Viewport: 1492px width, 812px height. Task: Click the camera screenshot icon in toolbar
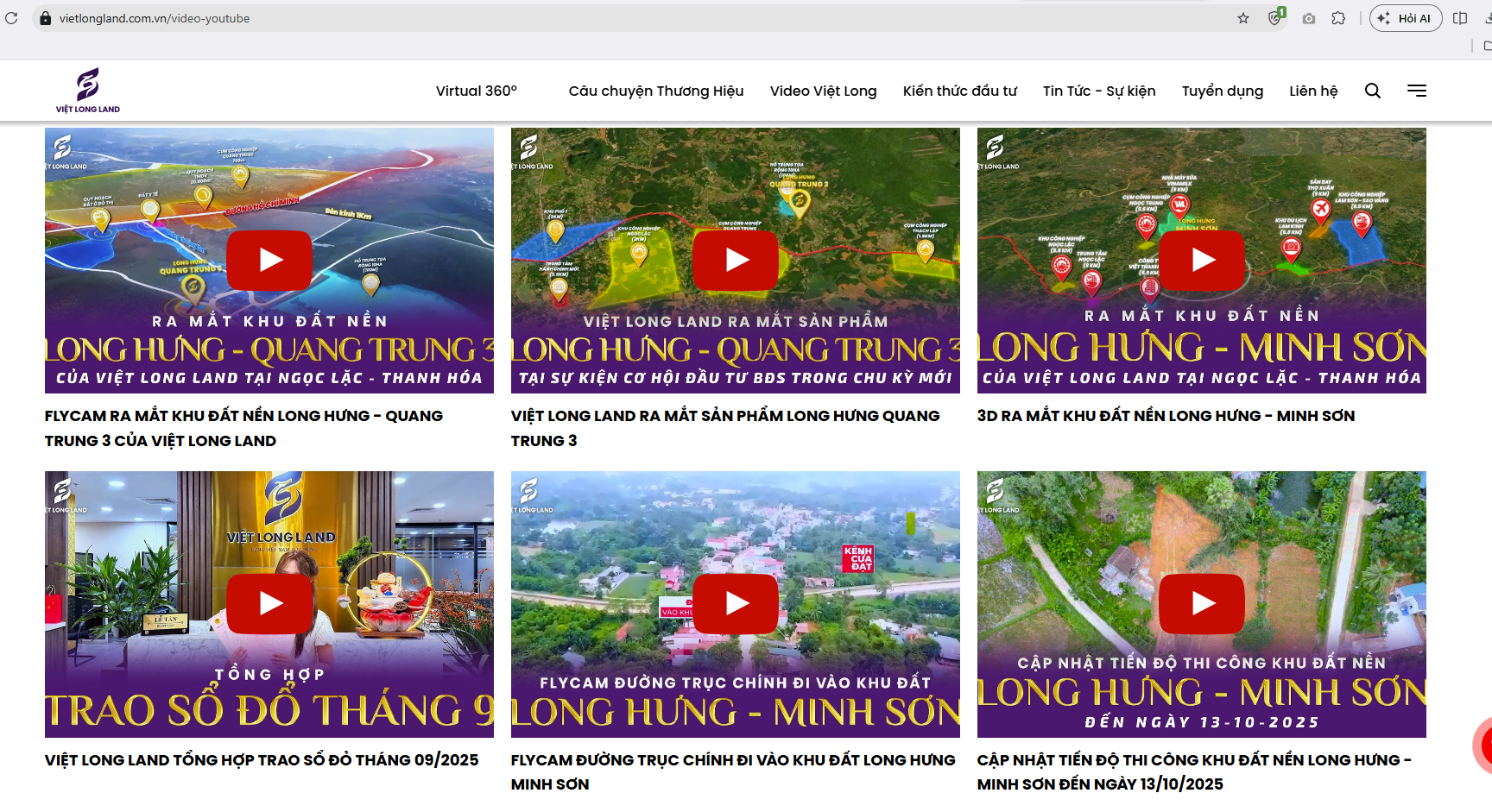point(1309,18)
